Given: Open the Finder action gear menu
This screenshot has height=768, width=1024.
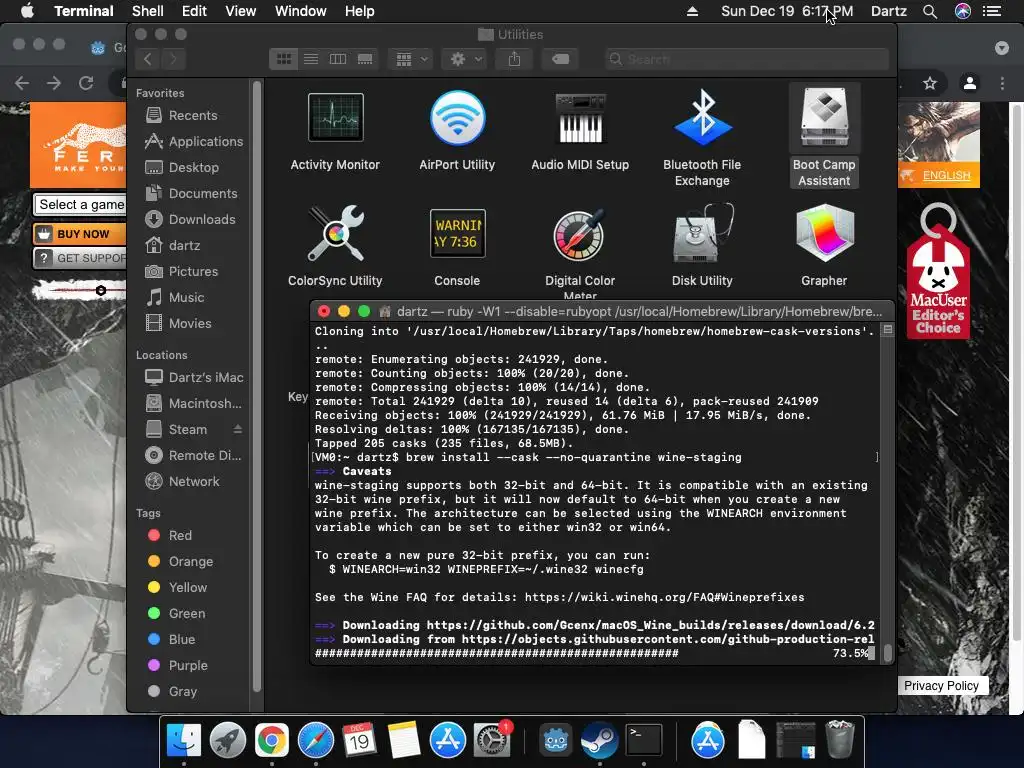Looking at the screenshot, I should [465, 59].
